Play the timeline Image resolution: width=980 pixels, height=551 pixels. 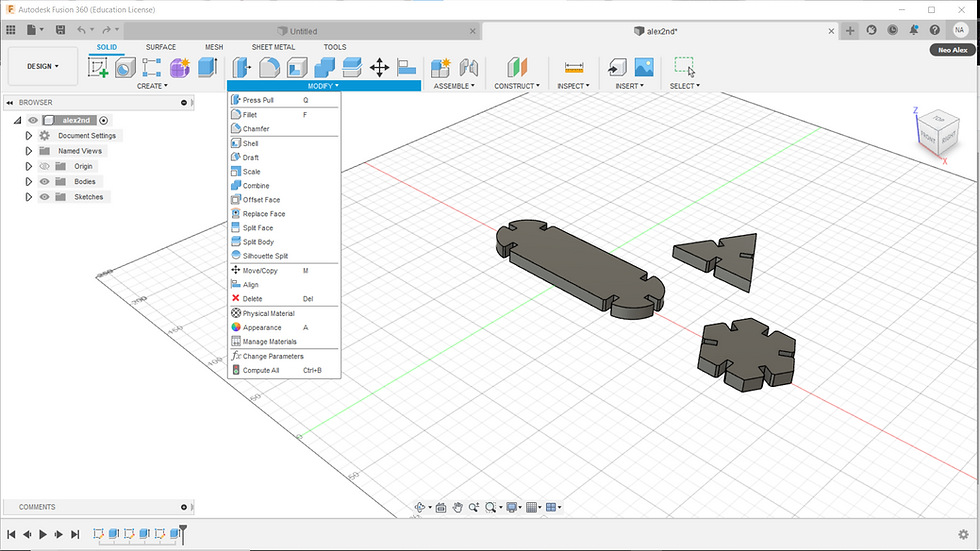pyautogui.click(x=42, y=534)
